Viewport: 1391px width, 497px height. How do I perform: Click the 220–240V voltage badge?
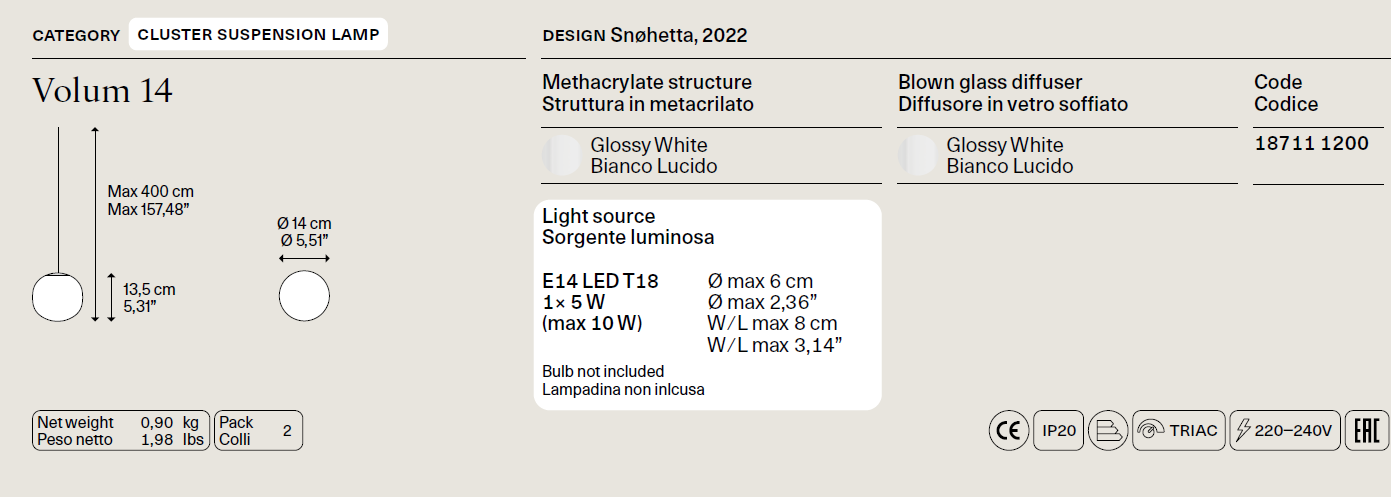pyautogui.click(x=1285, y=431)
